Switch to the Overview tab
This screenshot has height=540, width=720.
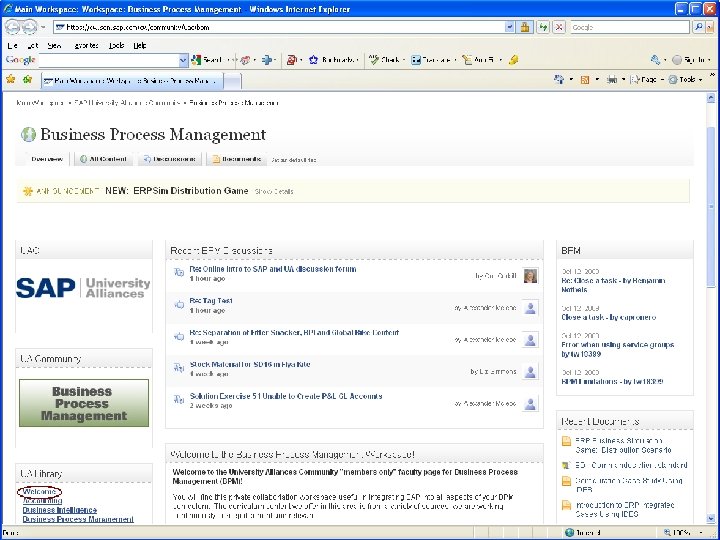tap(47, 159)
